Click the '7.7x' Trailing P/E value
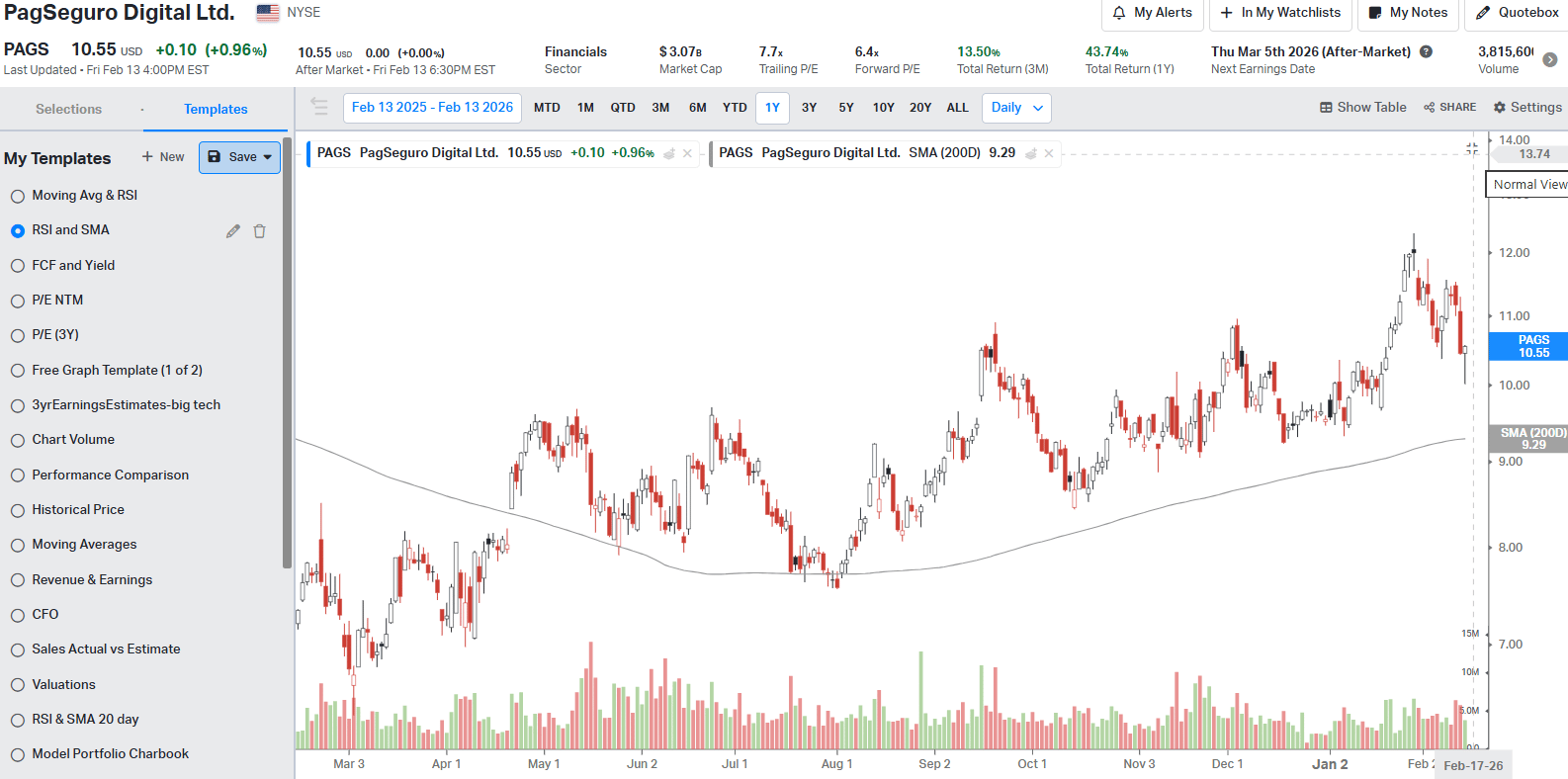This screenshot has height=779, width=1568. click(771, 51)
